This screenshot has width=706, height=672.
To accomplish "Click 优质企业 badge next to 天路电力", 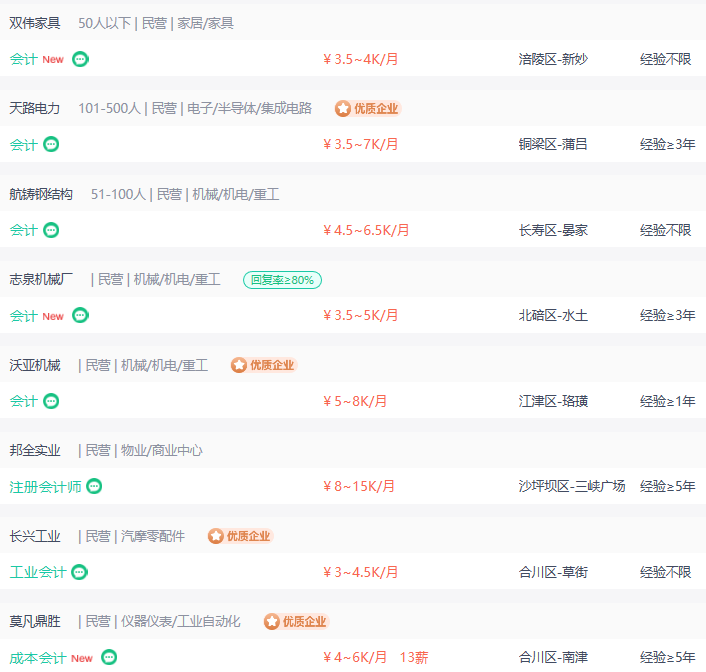I will tap(368, 109).
